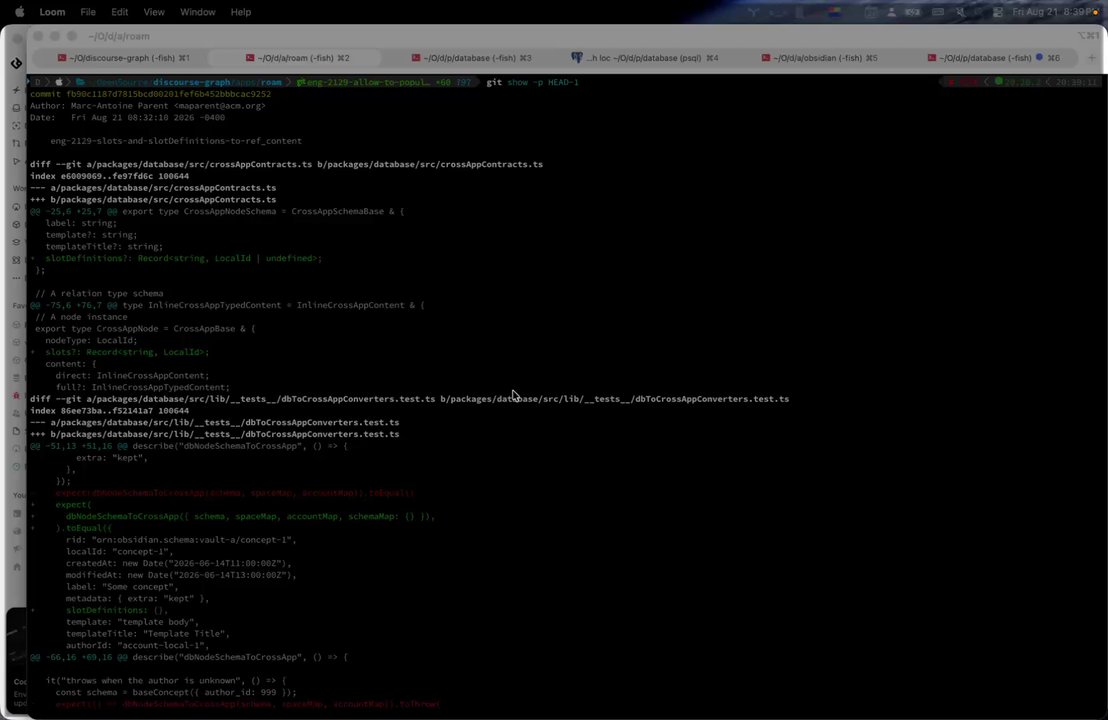Click the terminal icon on the roam tab
Screen dimensions: 1108x720
click(249, 58)
